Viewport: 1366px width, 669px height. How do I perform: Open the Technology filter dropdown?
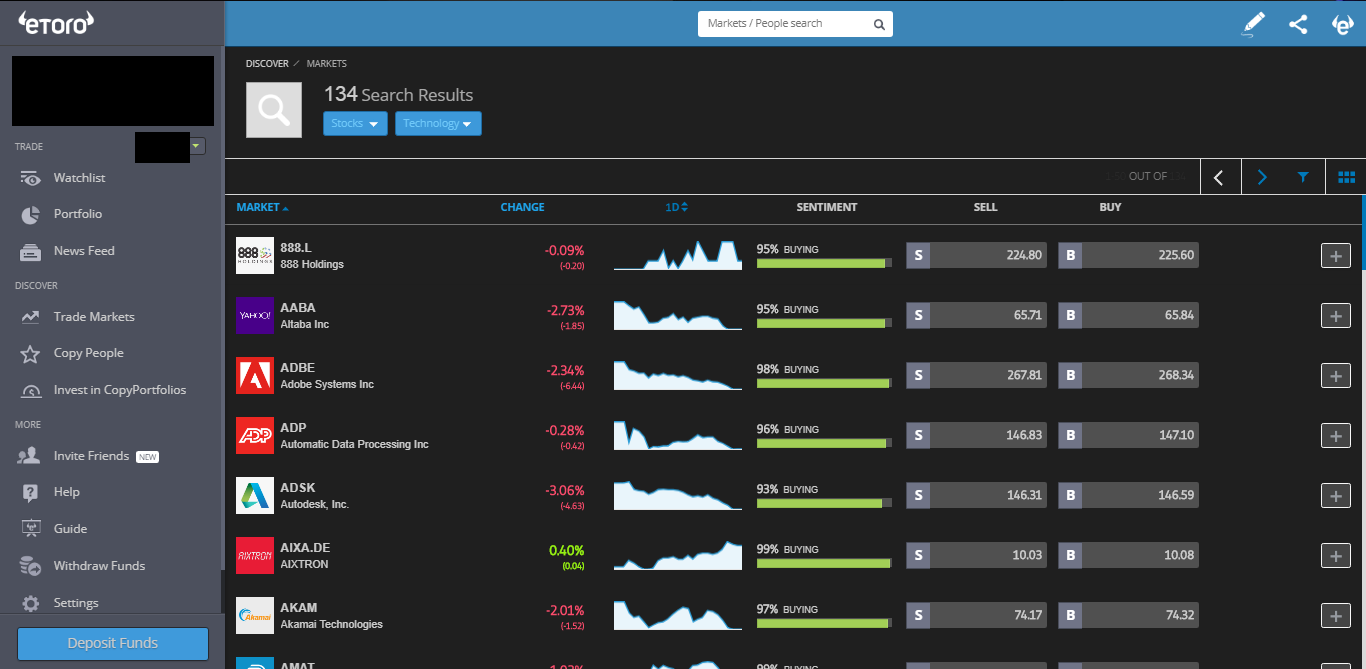tap(438, 124)
